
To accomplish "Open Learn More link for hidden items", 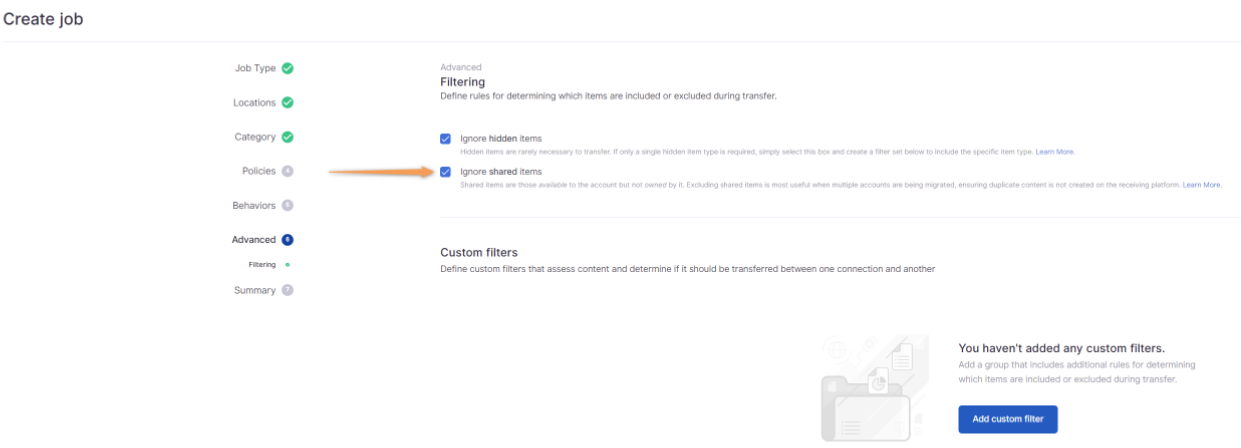I will [x=1055, y=152].
